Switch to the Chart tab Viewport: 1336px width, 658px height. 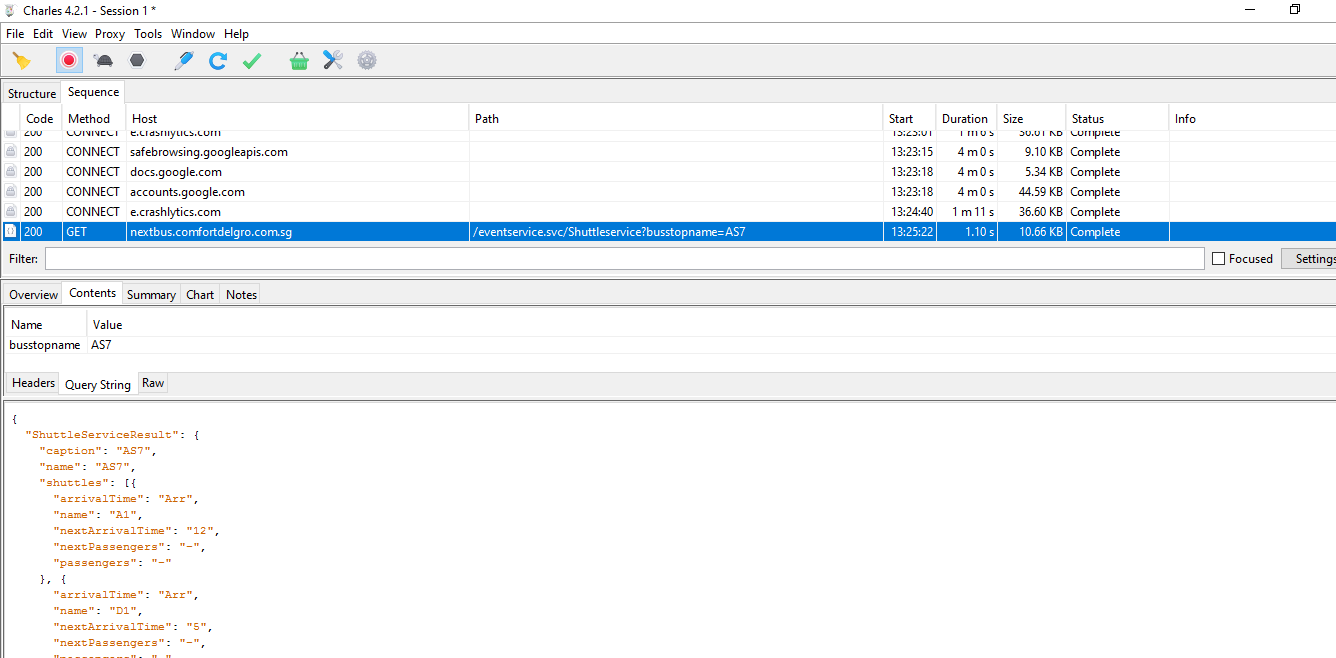coord(199,294)
